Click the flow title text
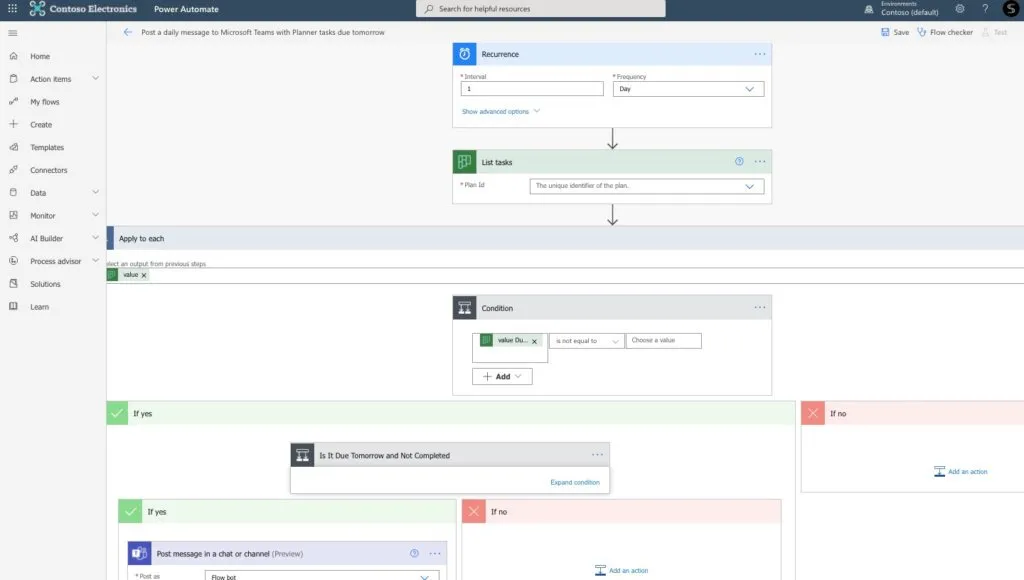This screenshot has height=580, width=1024. [x=263, y=32]
